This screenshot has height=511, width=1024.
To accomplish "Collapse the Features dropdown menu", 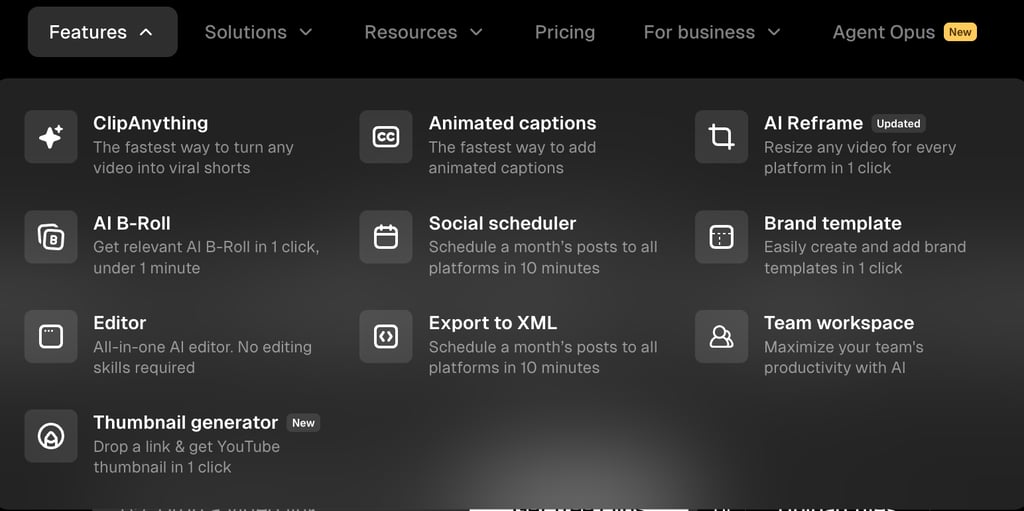I will [x=102, y=32].
